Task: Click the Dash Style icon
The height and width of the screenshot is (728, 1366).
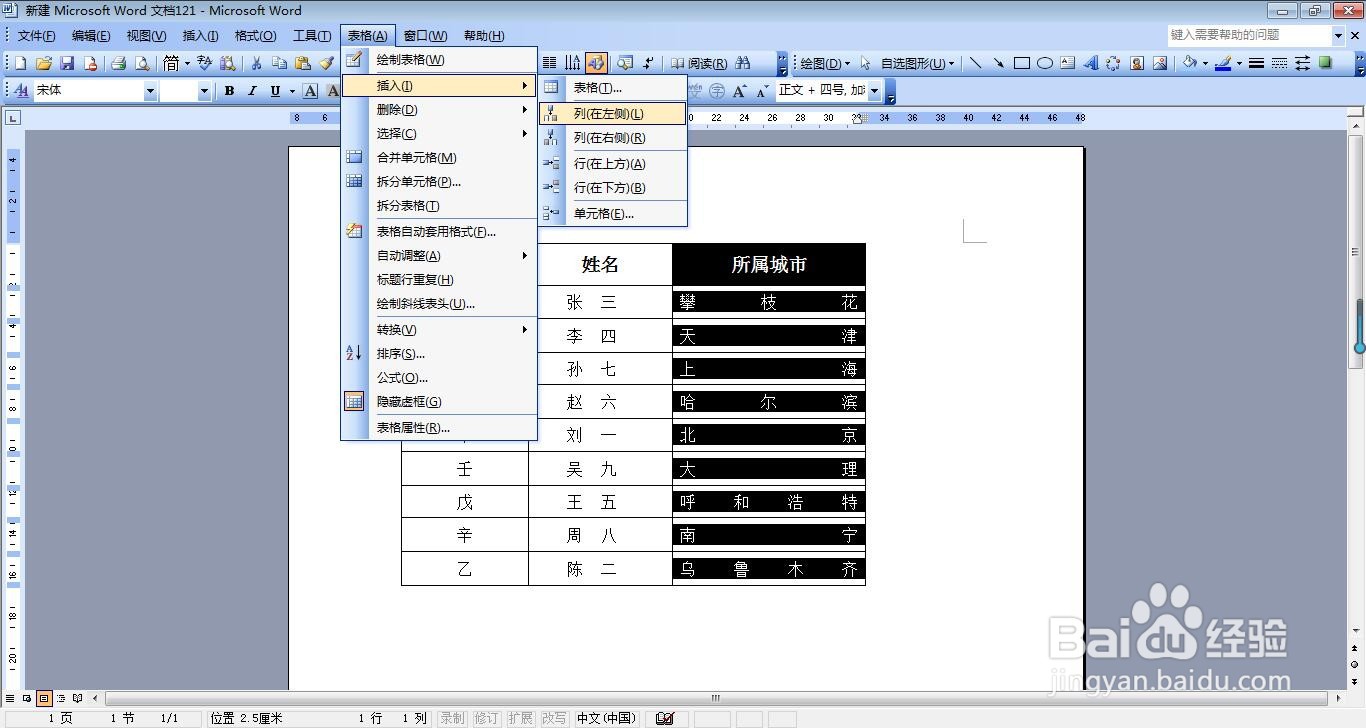Action: click(1279, 63)
